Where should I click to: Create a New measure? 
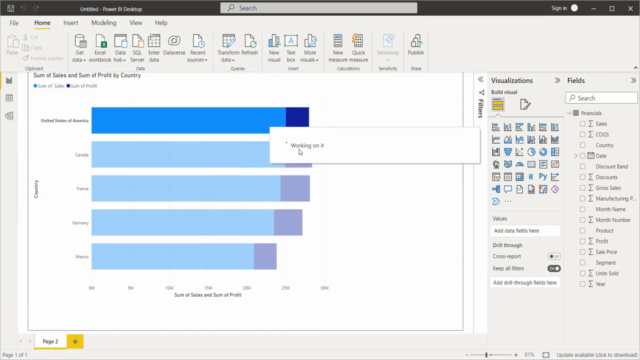coord(338,48)
